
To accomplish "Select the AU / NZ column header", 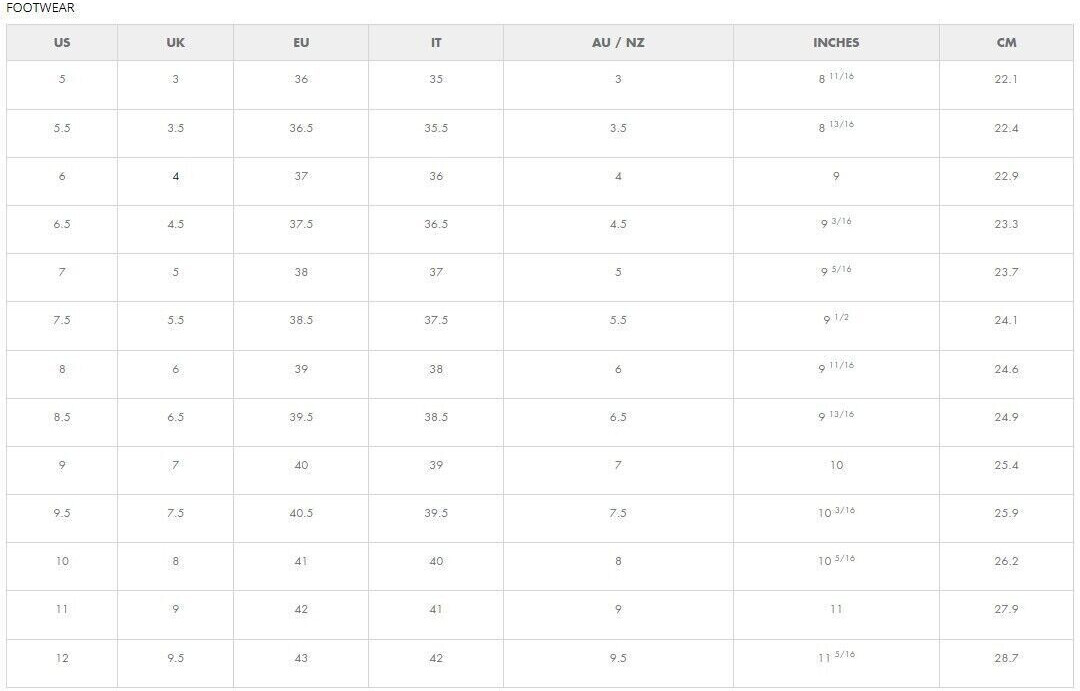I will pos(619,43).
